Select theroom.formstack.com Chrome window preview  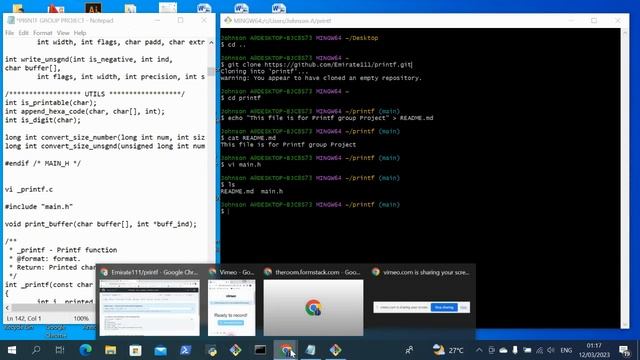(x=313, y=301)
